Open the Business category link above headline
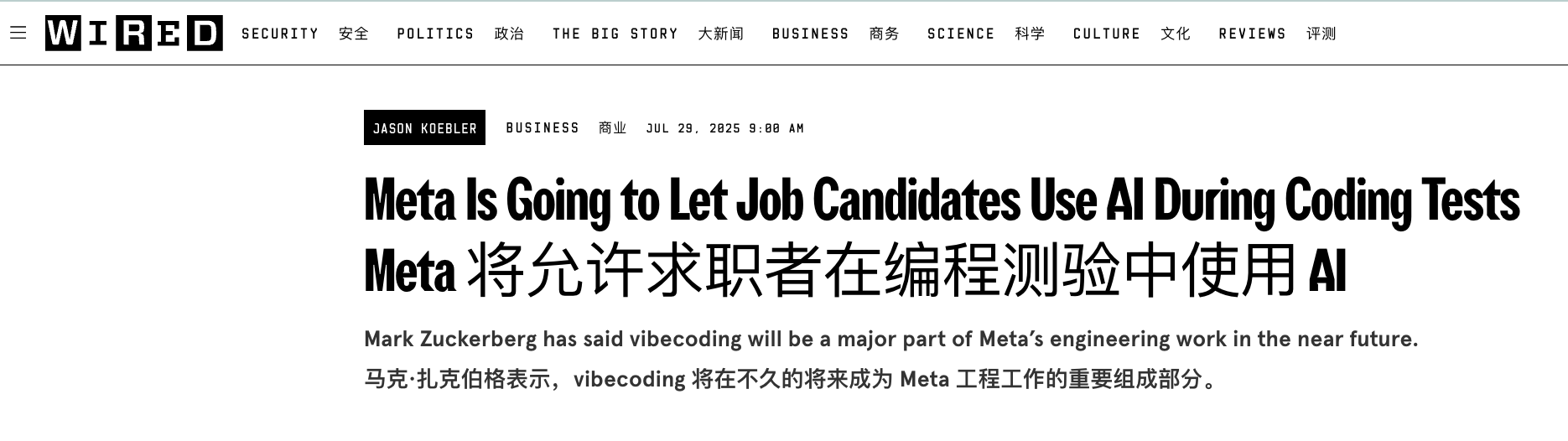Screen dimensions: 1568x441 coord(543,127)
